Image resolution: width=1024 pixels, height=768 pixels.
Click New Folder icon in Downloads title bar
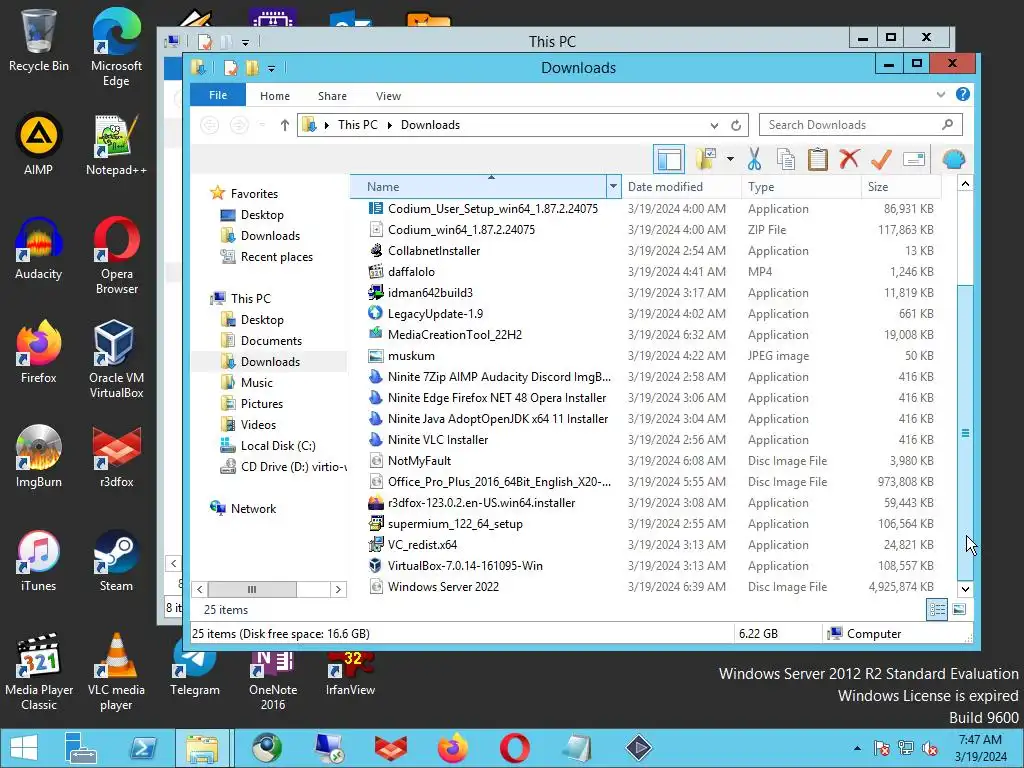[251, 67]
